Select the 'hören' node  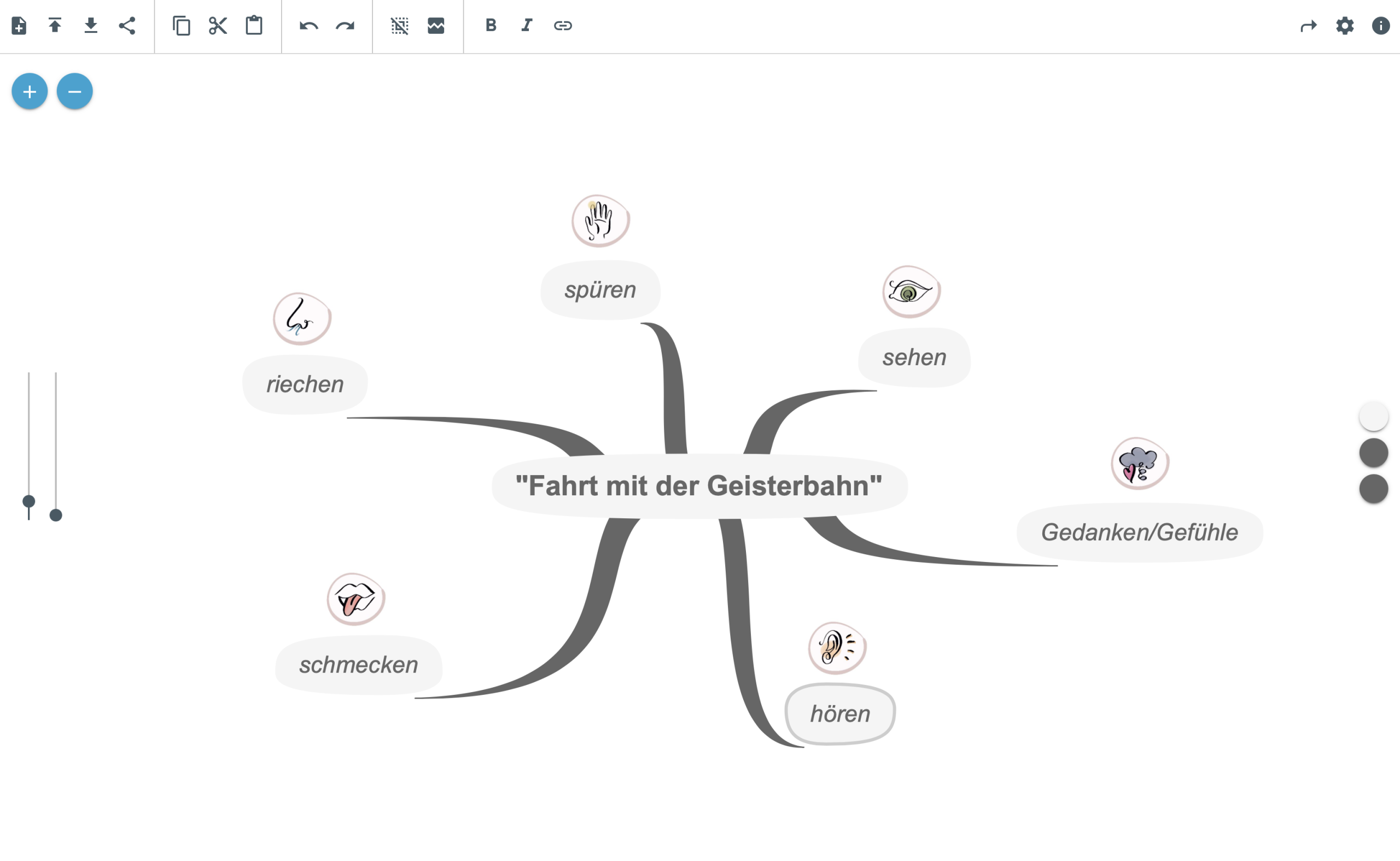tap(840, 714)
